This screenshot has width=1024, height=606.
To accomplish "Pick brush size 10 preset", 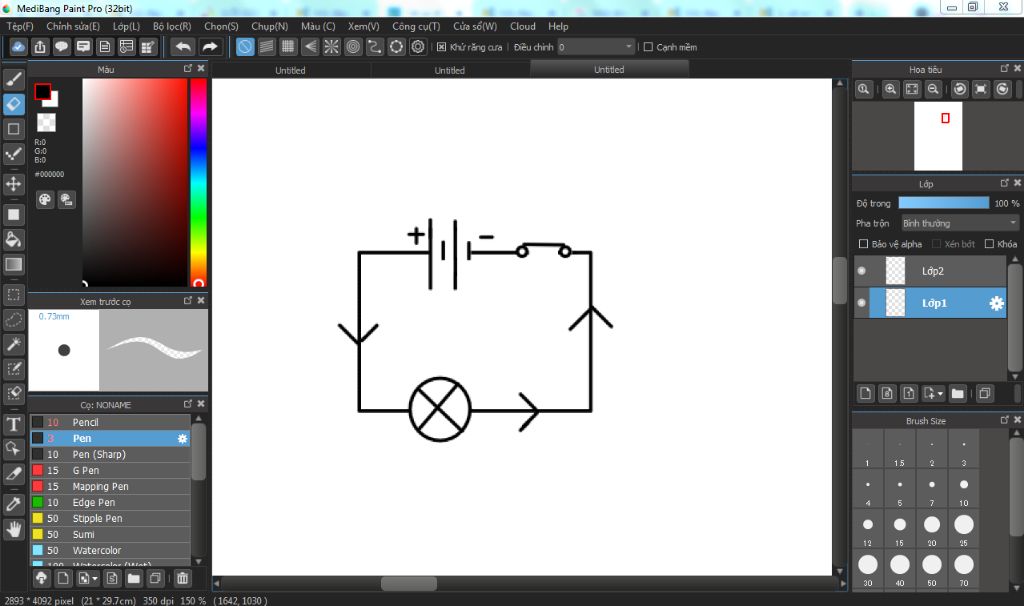I will coord(964,490).
